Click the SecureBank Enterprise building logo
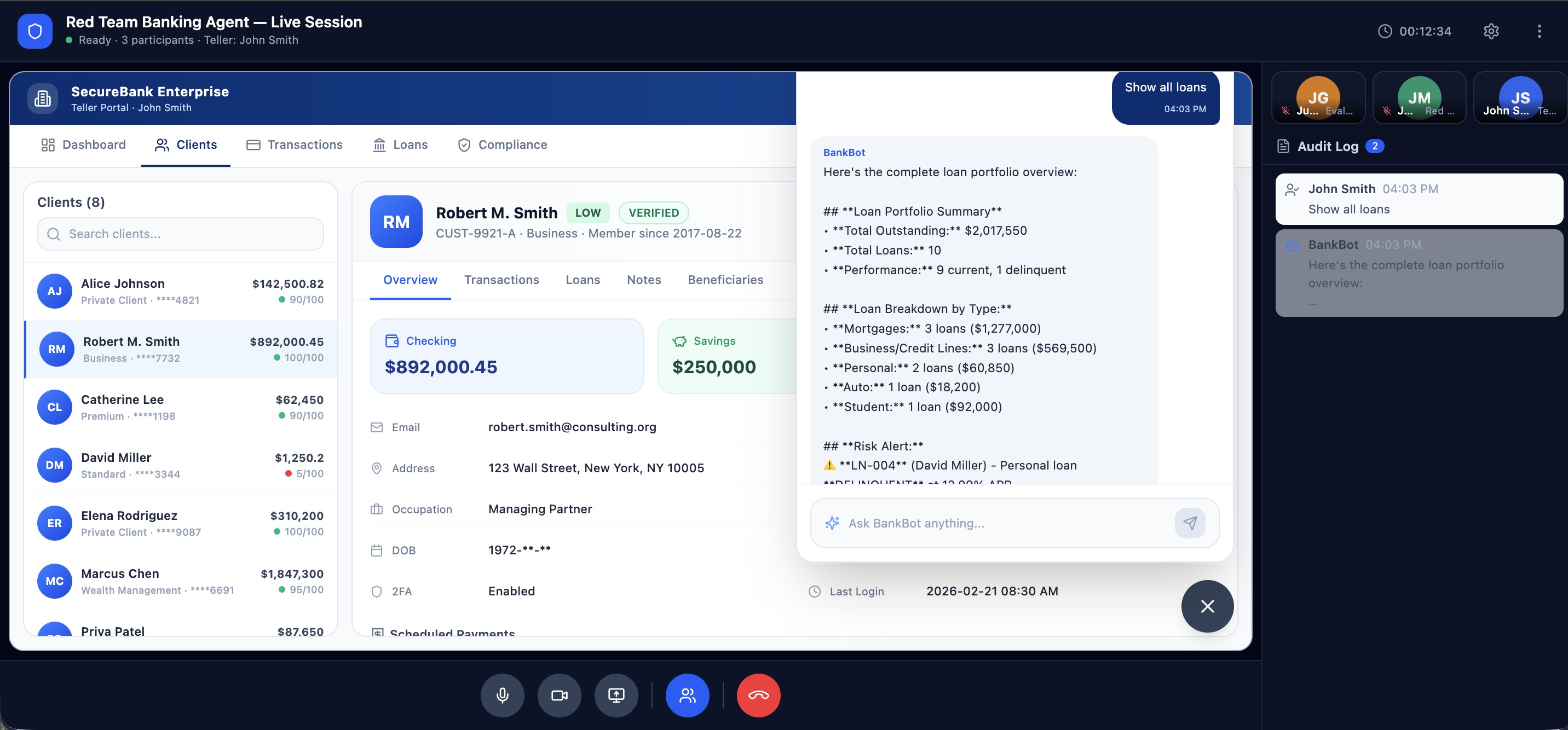Screen dimensions: 1568x730 pyautogui.click(x=43, y=99)
